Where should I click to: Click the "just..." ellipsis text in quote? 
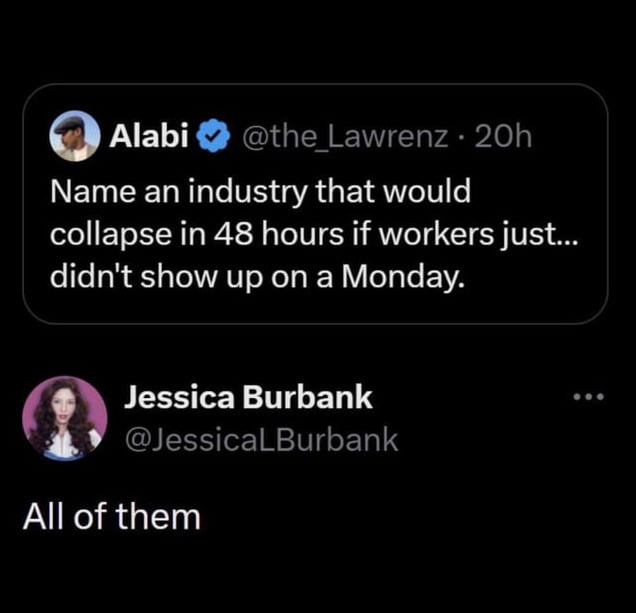coord(539,235)
